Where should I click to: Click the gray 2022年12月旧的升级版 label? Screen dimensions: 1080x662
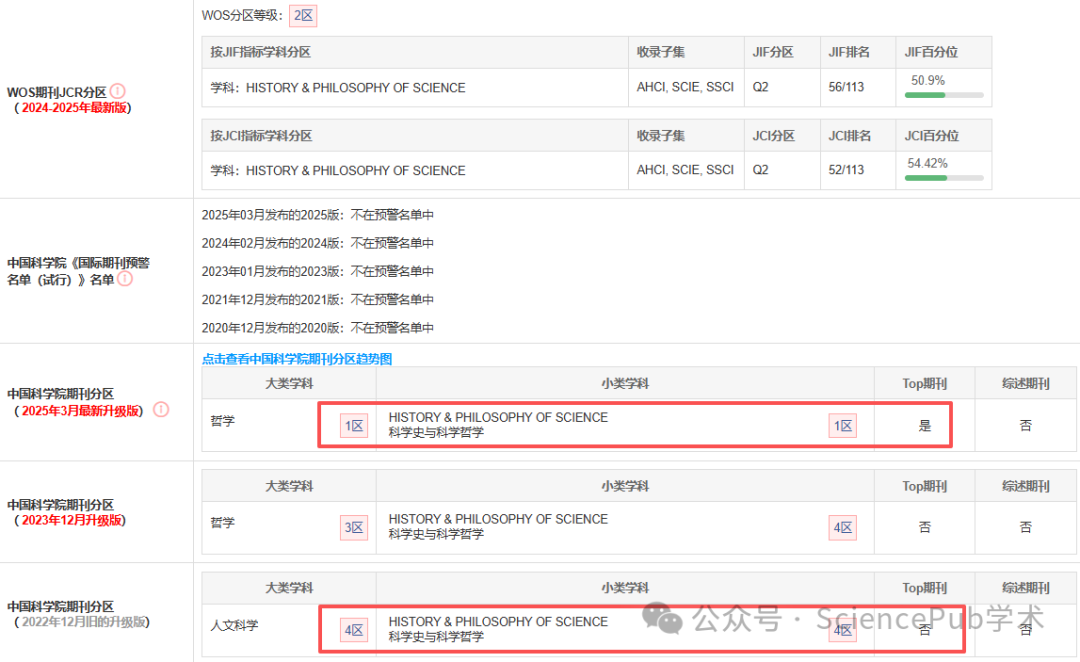click(83, 622)
